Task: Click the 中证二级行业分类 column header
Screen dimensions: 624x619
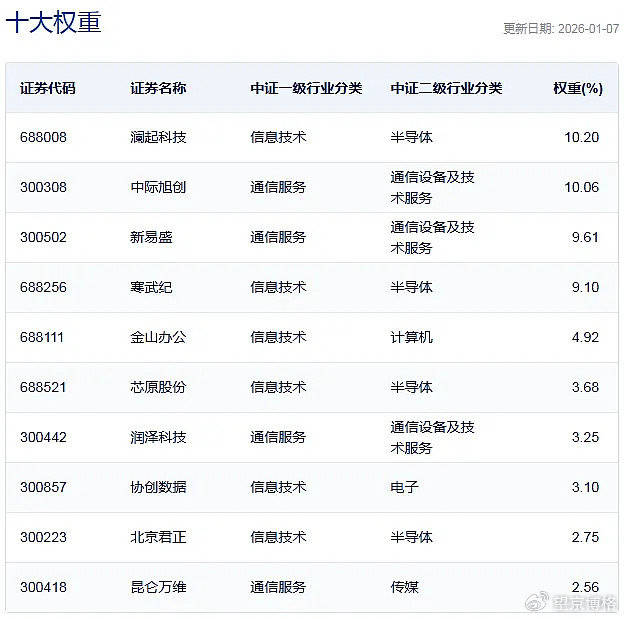Action: coord(446,88)
